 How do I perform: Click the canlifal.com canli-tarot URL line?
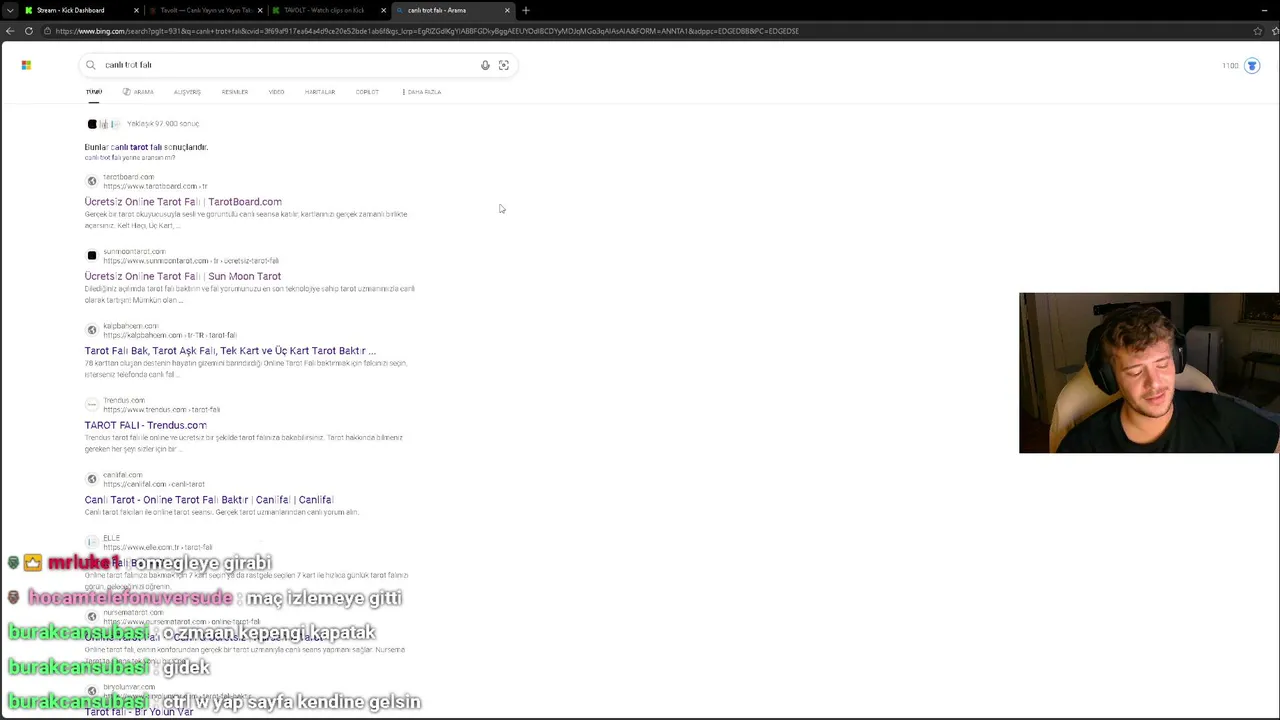click(x=153, y=484)
